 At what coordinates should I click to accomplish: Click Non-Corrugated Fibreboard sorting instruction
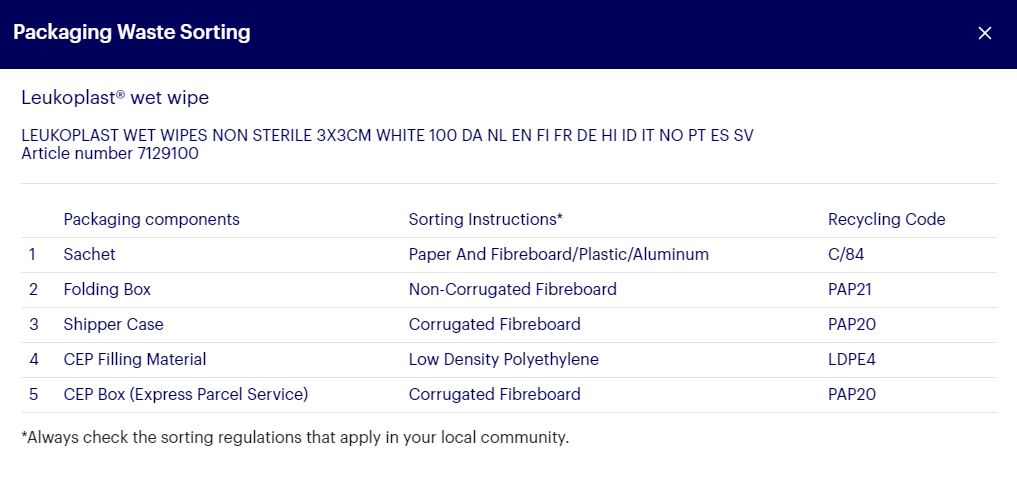pos(512,289)
